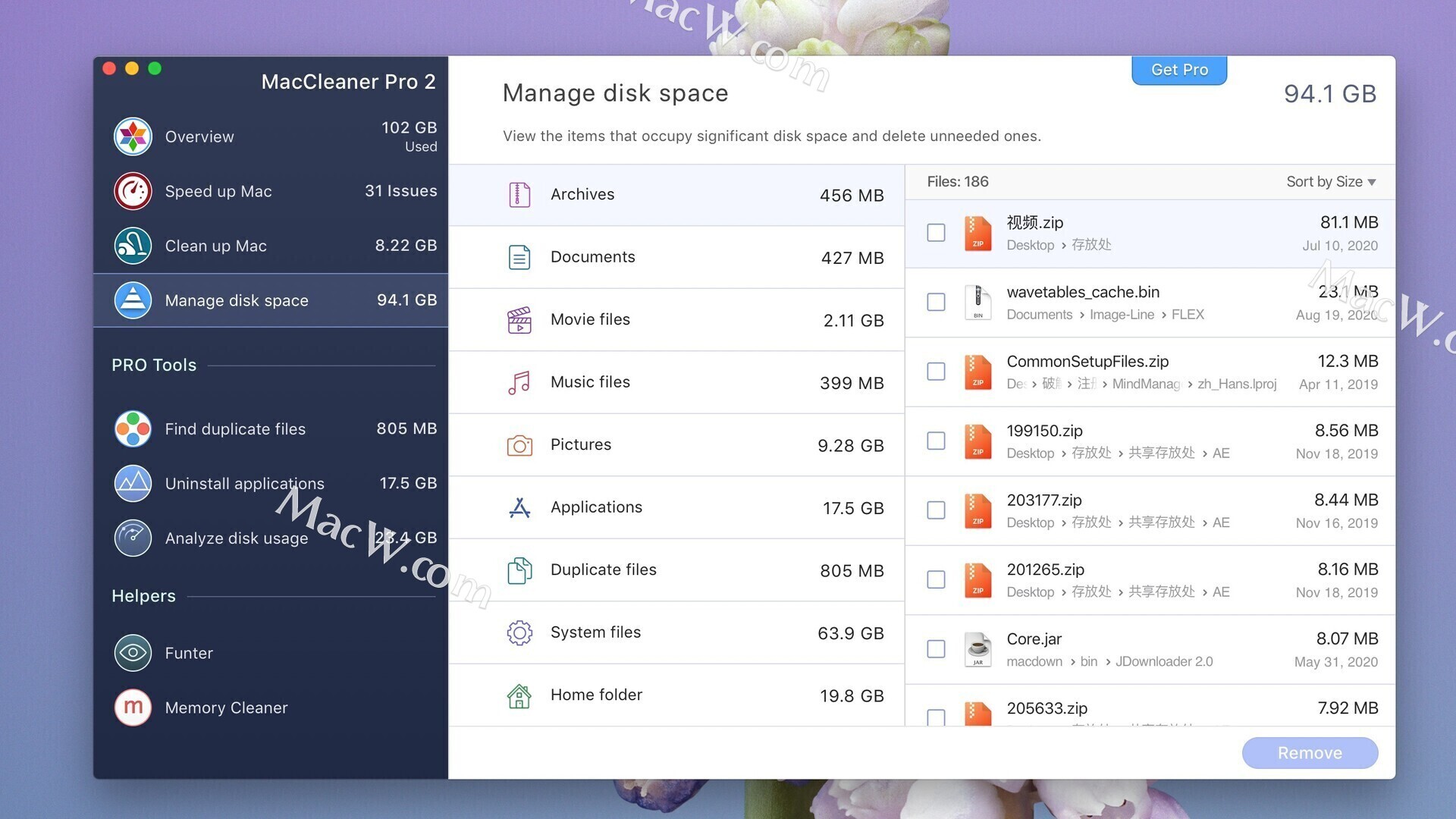Open the Home folder 19.8 GB category
This screenshot has height=819, width=1456.
point(676,695)
